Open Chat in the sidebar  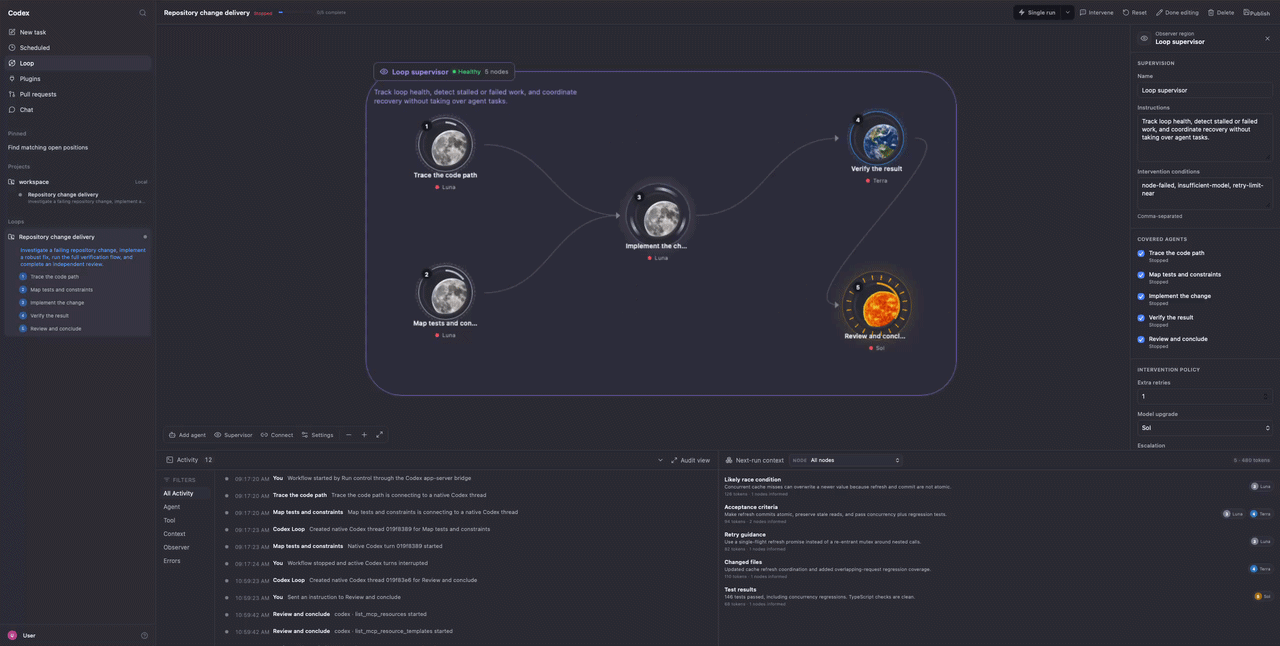tap(78, 110)
